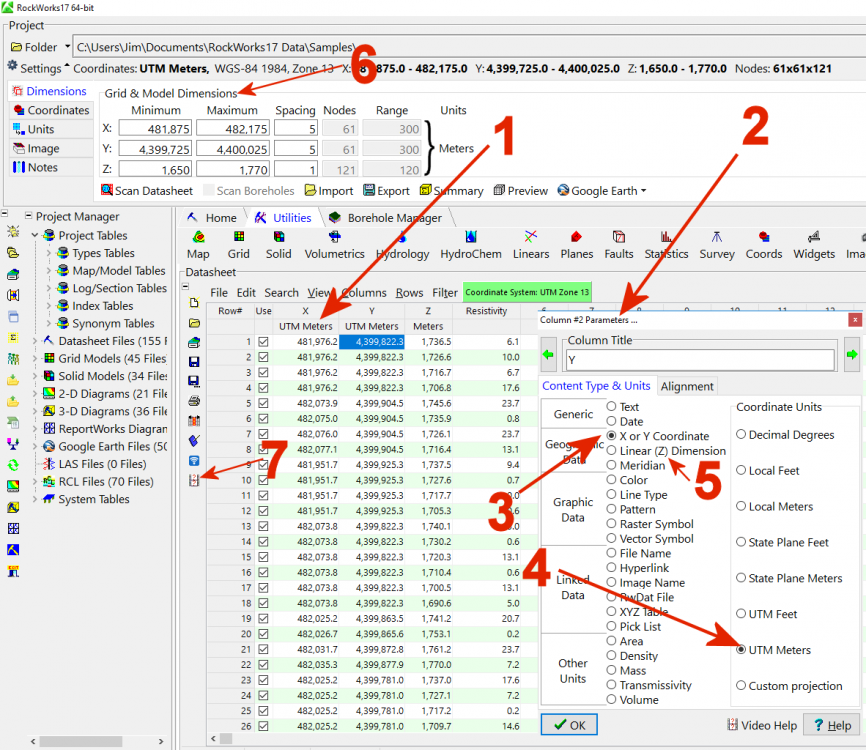Open the datasheet Rows menu

pos(409,293)
